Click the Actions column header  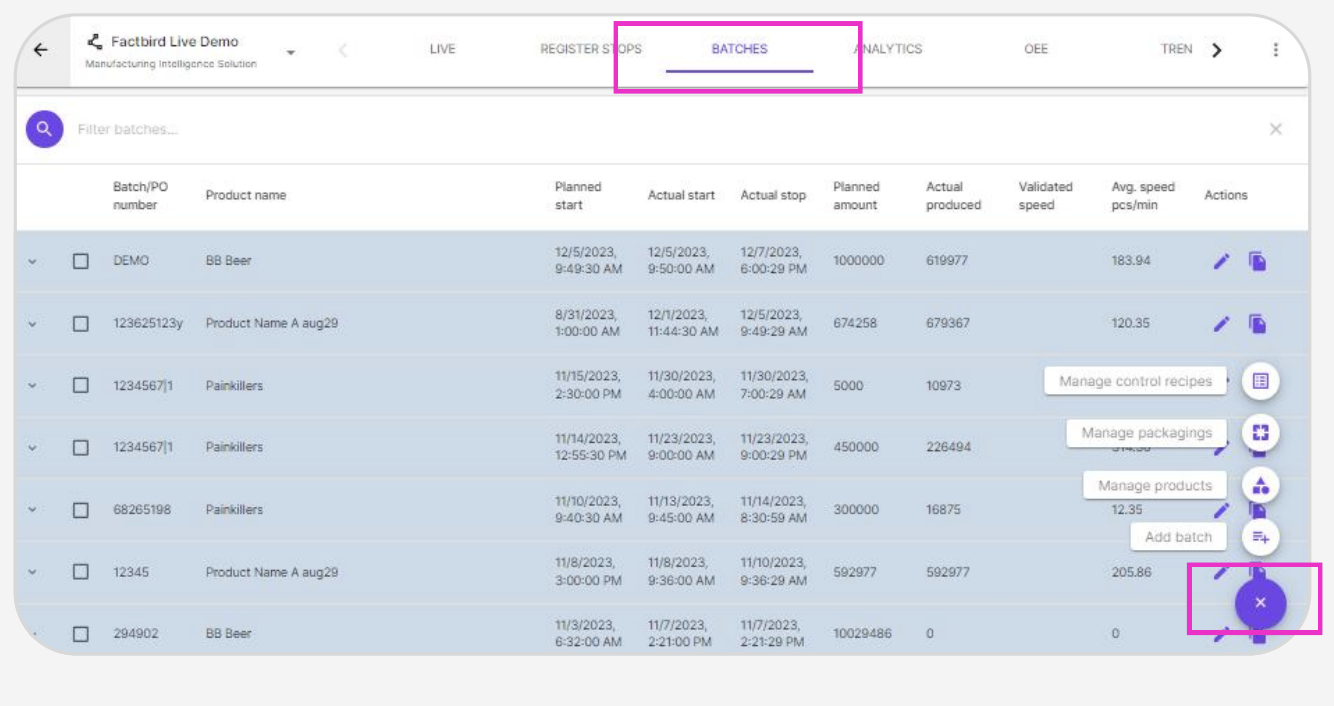(1226, 196)
